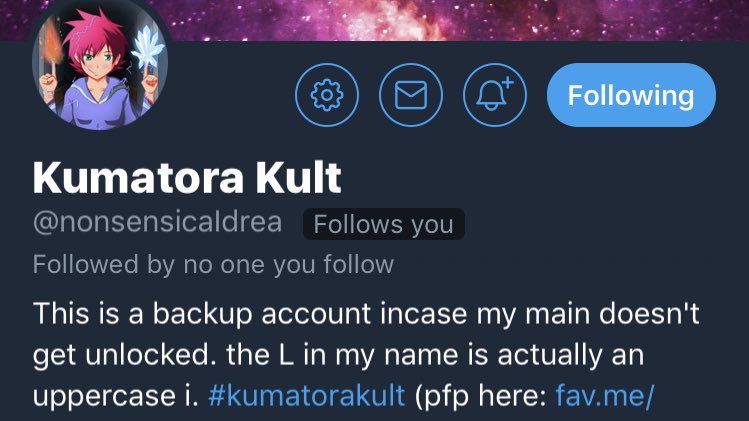
Task: Enable tweet notifications with bell plus icon
Action: pyautogui.click(x=495, y=95)
